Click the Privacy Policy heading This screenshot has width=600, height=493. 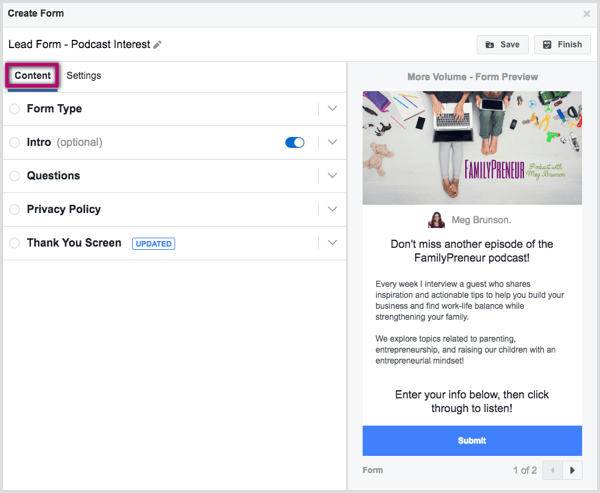pyautogui.click(x=64, y=209)
